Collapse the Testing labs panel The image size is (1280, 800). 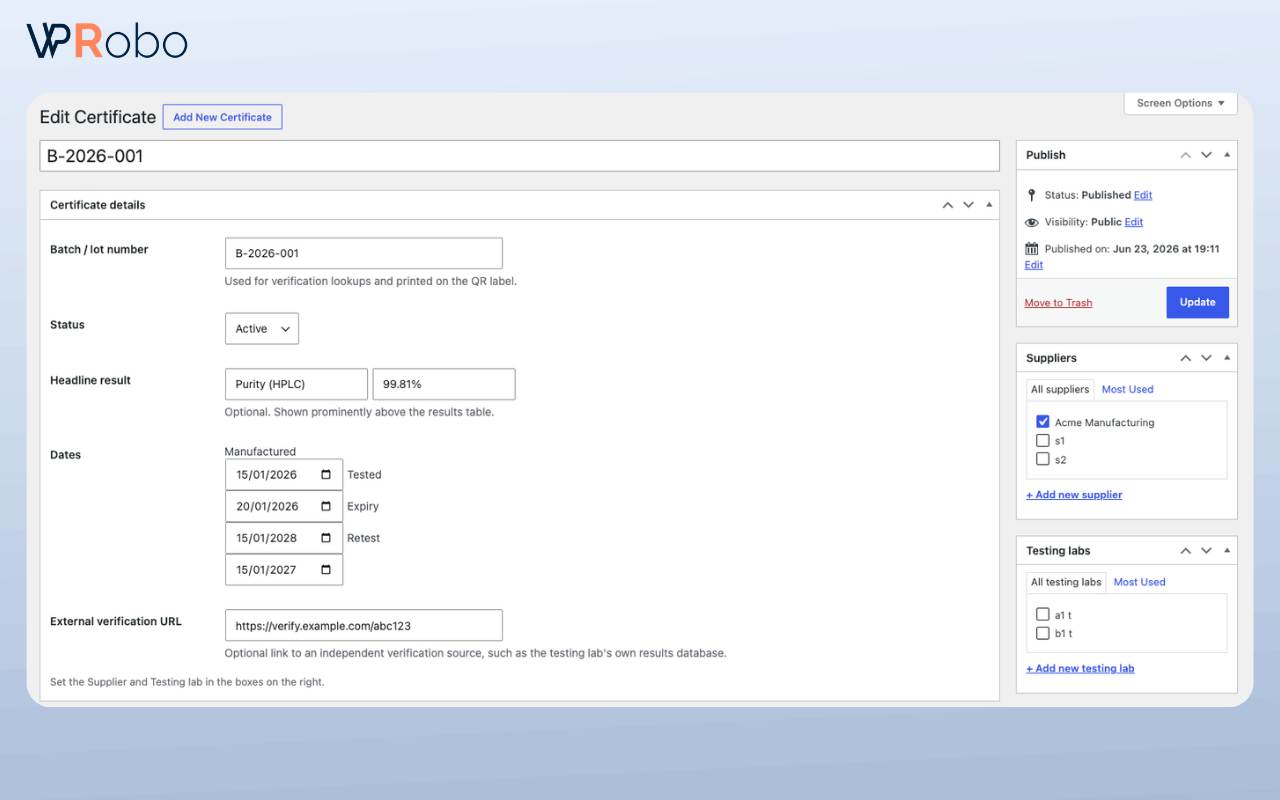(x=1227, y=551)
